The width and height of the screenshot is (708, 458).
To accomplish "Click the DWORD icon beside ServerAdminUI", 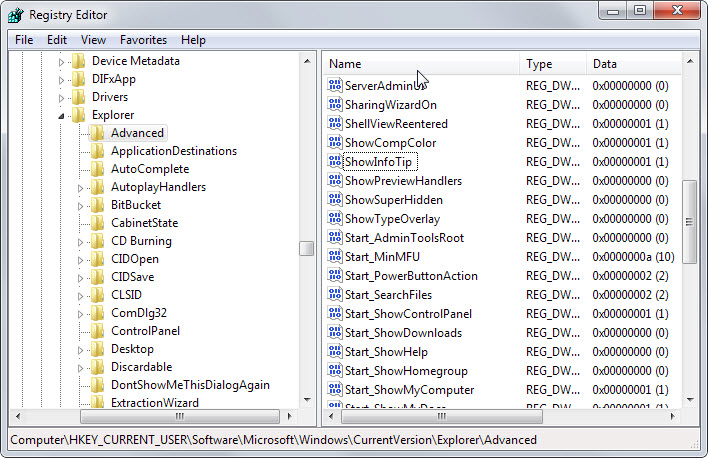I will (335, 85).
